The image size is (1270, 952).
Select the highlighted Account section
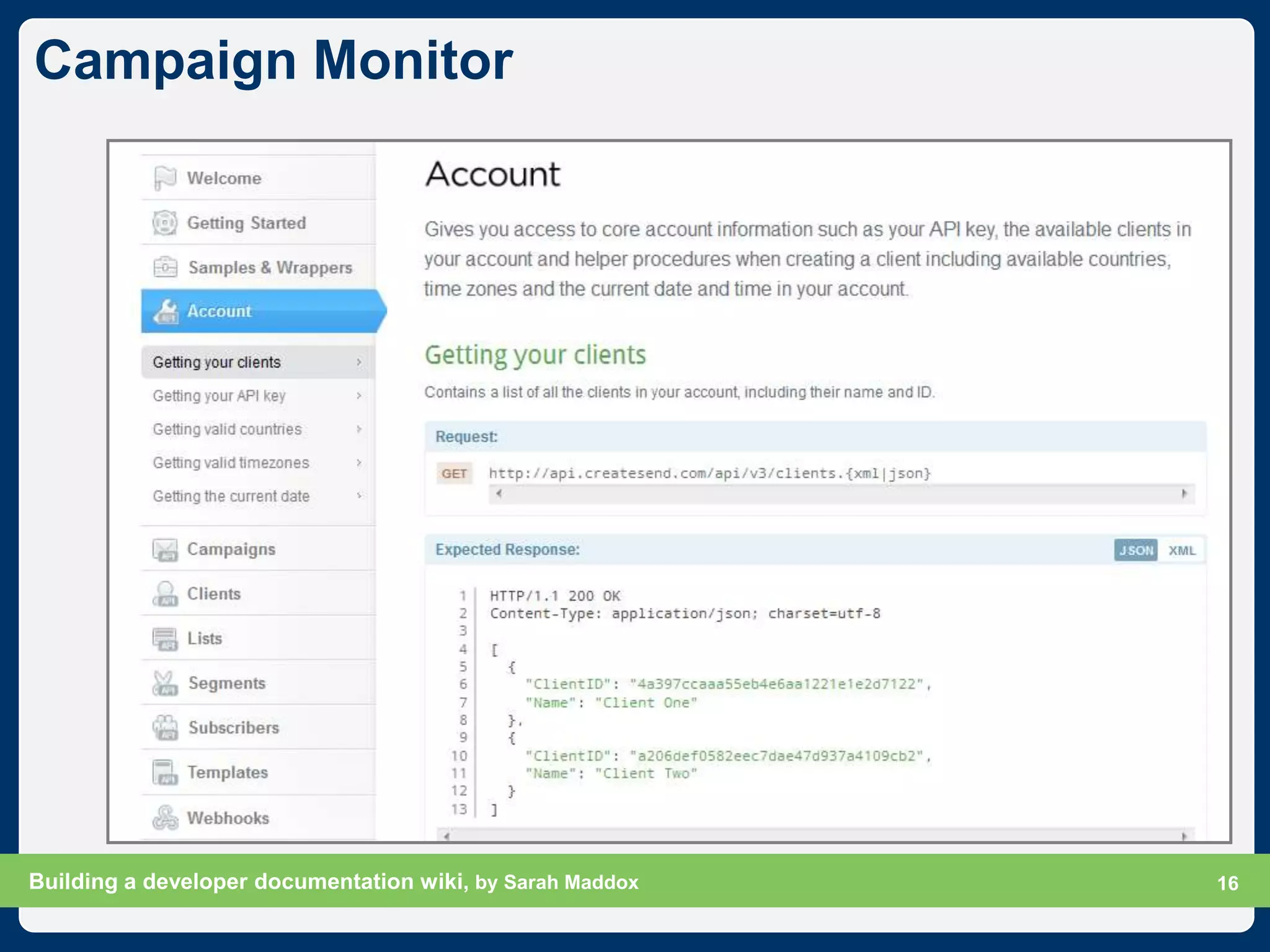point(264,311)
